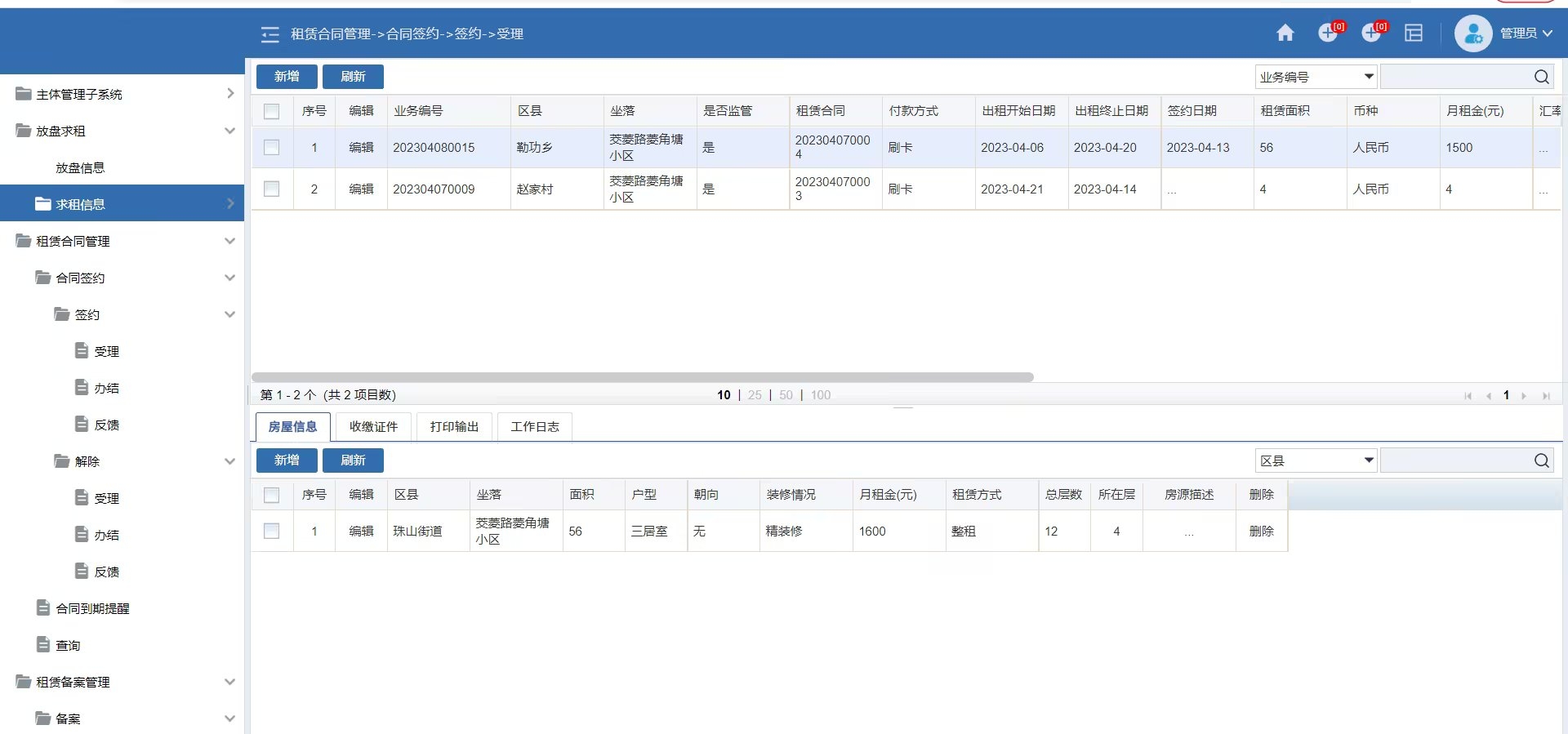Click document icon of 办结 under 签约

click(82, 387)
